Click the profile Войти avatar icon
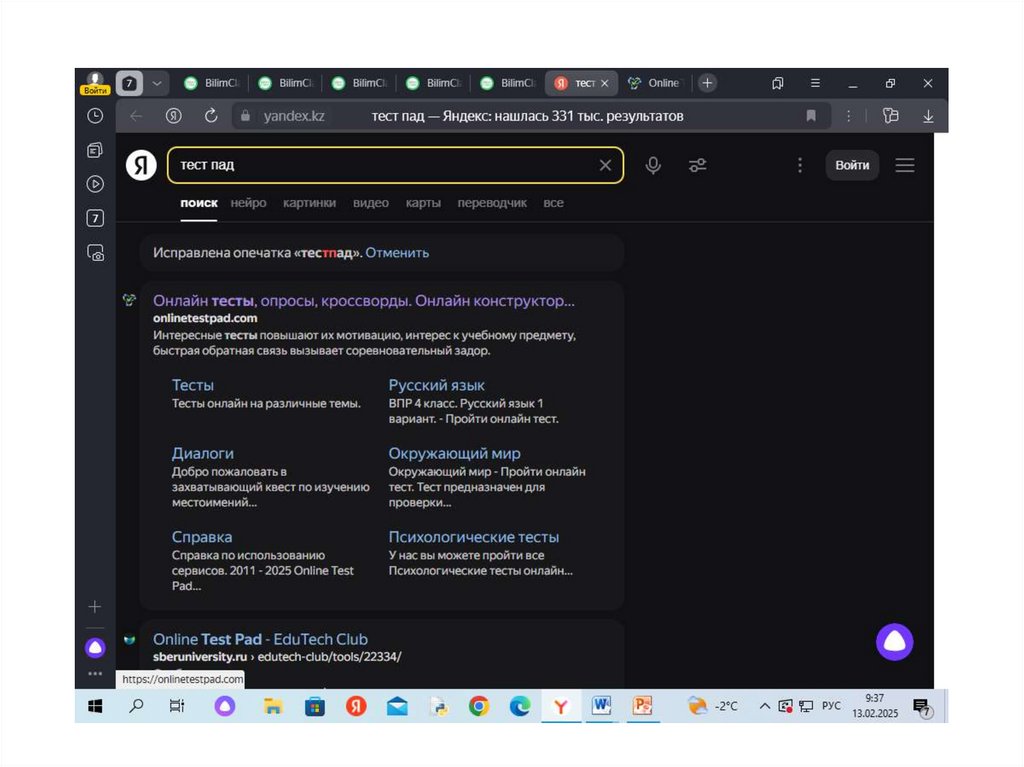Viewport: 1024px width, 767px height. (95, 83)
